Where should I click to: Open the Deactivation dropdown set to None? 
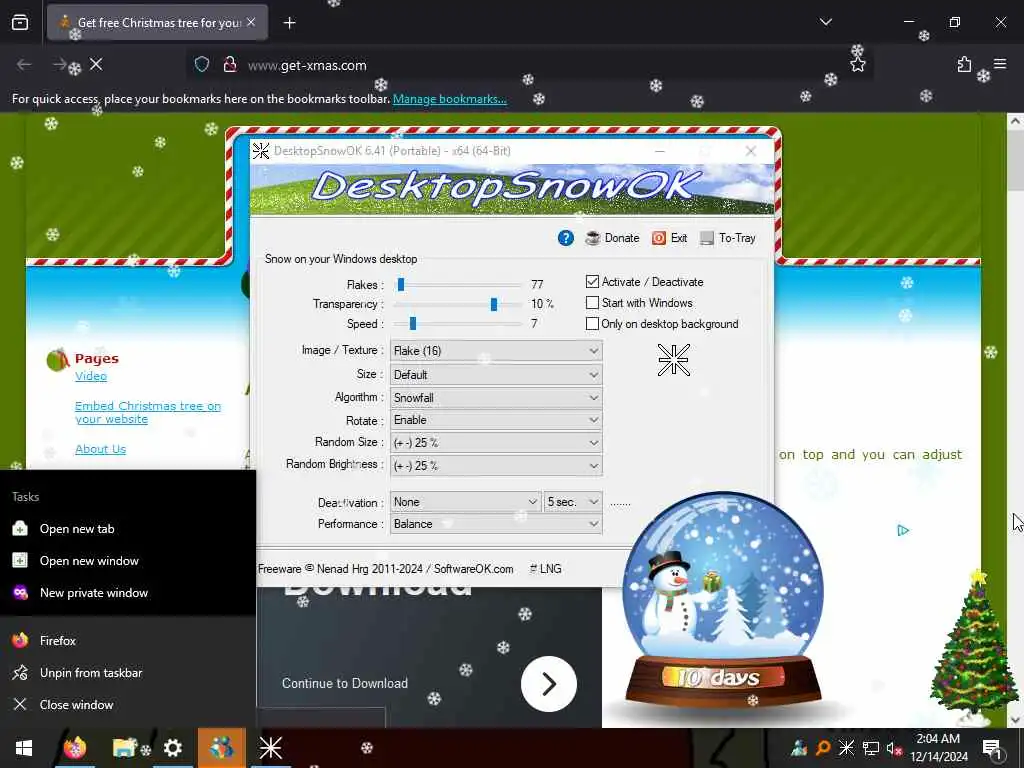click(466, 502)
